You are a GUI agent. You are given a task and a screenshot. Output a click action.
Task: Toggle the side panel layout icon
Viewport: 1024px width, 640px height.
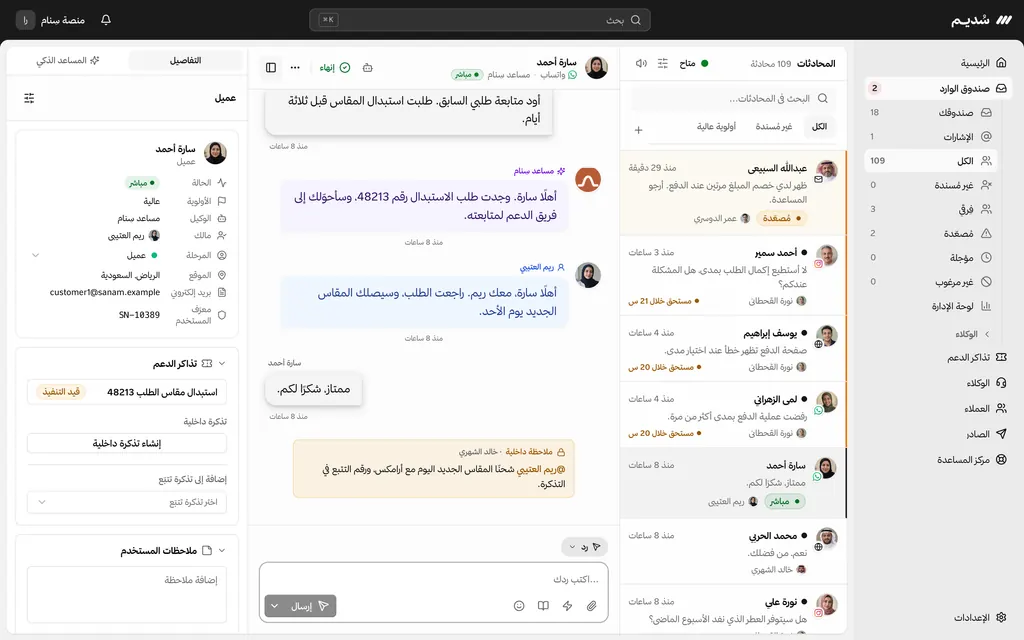271,67
